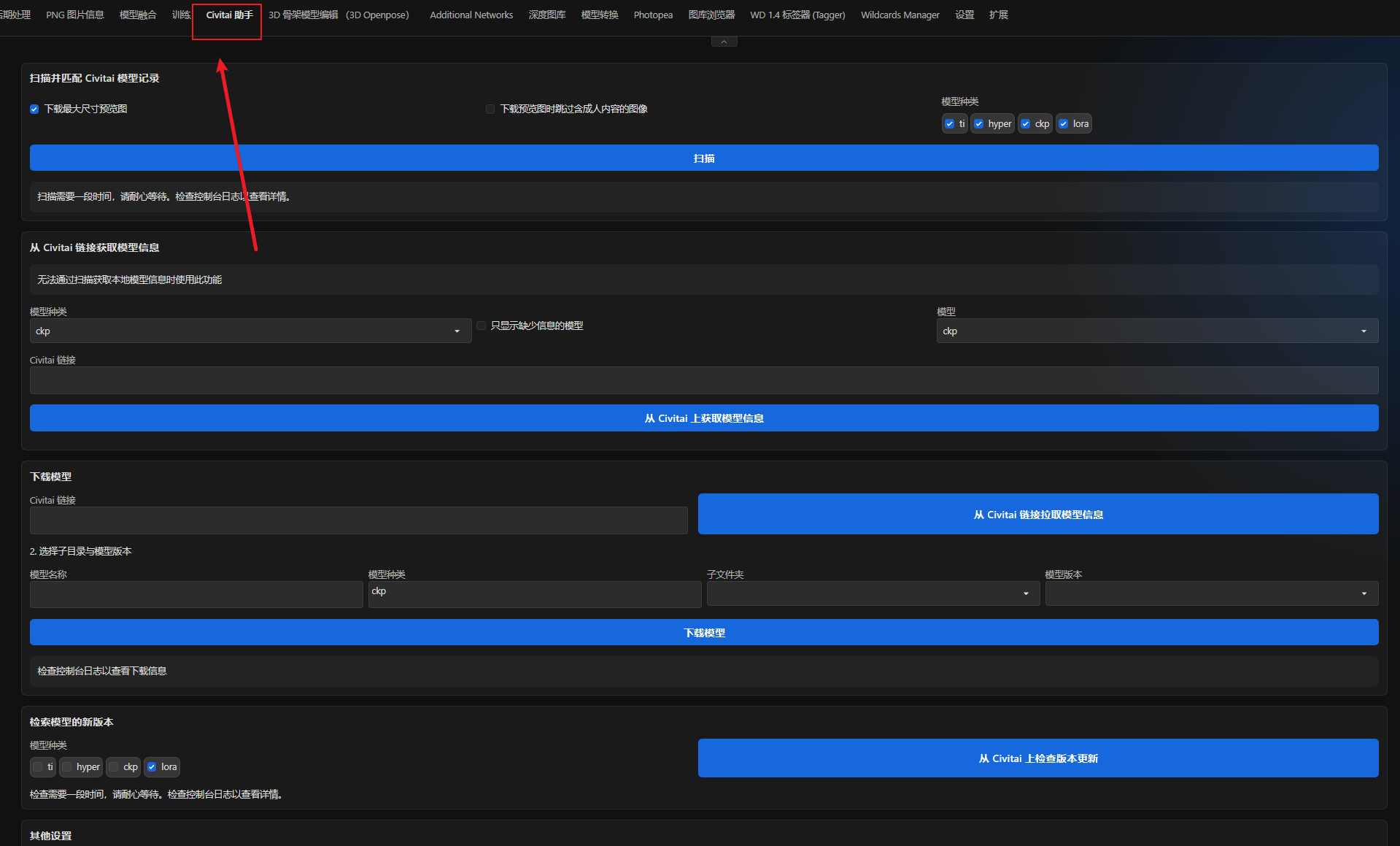Expand the model version dropdown

tap(1211, 593)
